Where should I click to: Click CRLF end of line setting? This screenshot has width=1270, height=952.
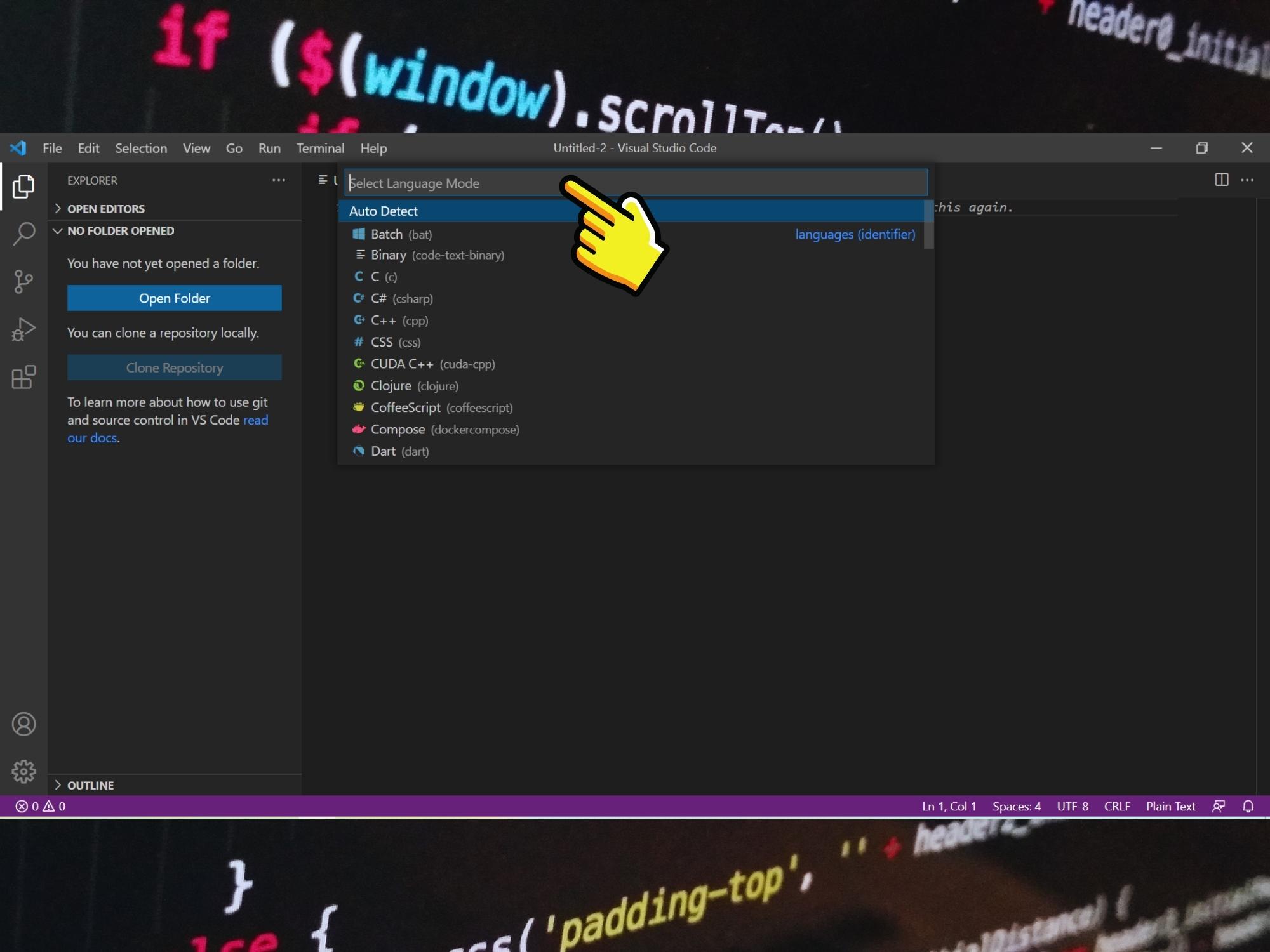click(1117, 806)
